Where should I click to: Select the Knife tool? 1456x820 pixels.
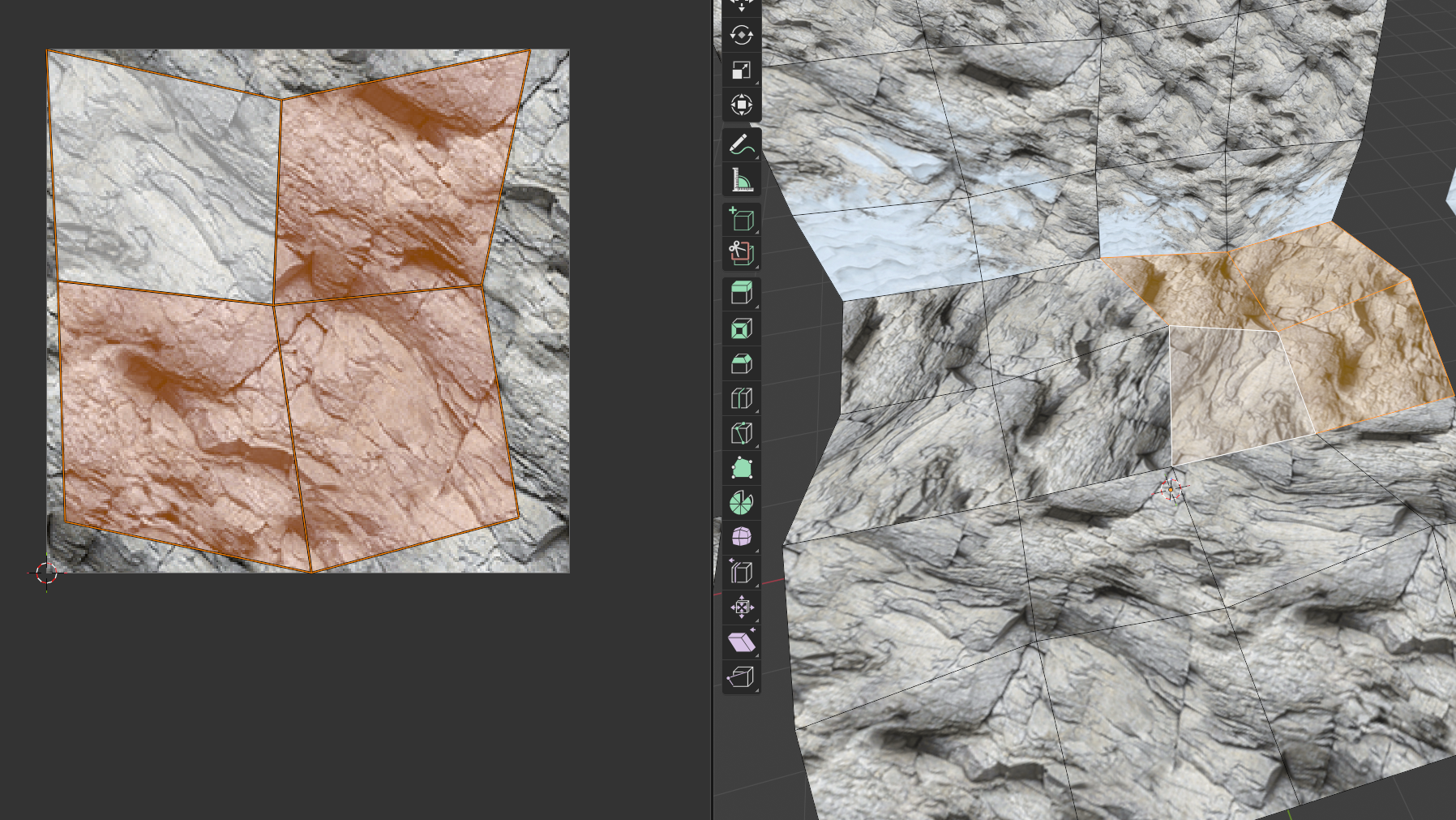[x=741, y=433]
